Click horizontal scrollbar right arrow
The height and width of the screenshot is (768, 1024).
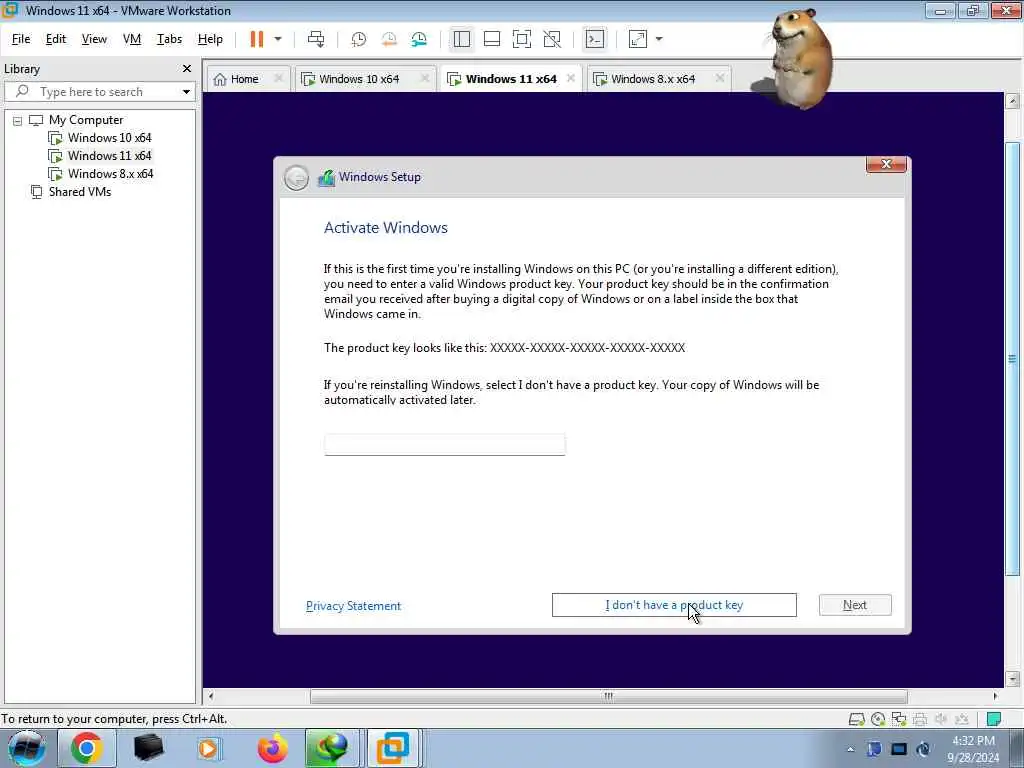[x=995, y=696]
